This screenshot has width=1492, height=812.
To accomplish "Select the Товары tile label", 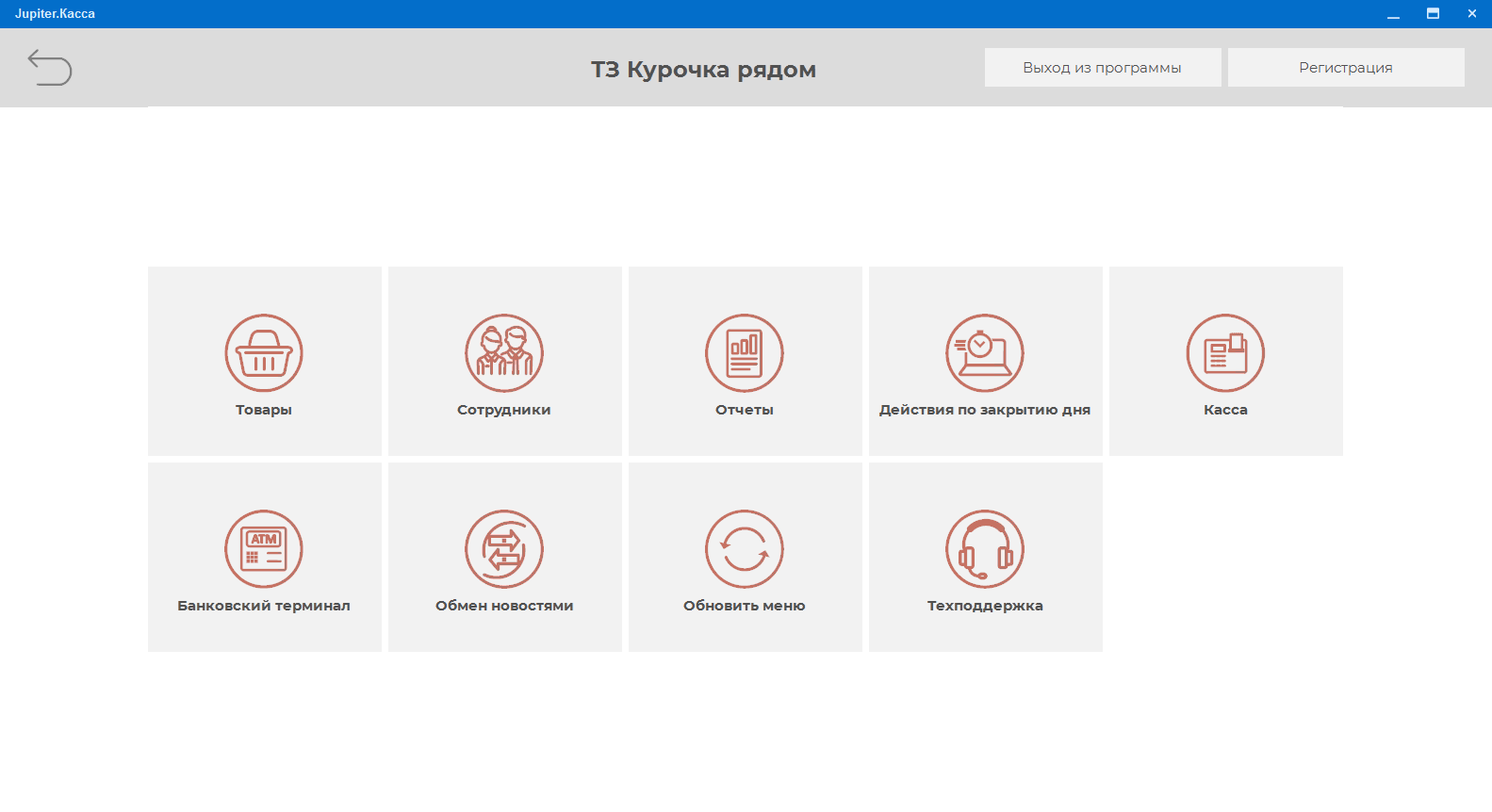I will click(x=264, y=410).
